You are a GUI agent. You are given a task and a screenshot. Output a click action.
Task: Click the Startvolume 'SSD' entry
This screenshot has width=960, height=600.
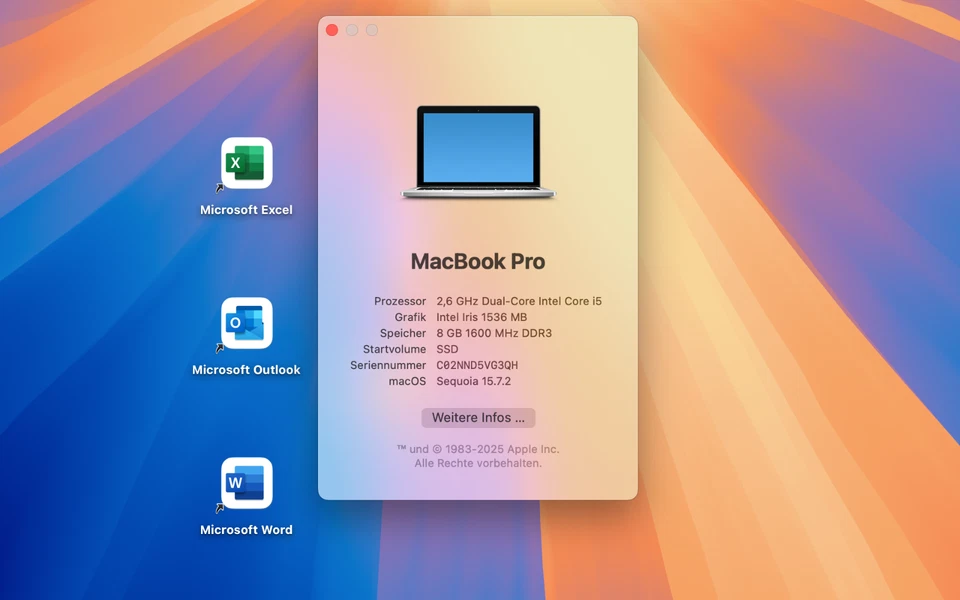(446, 349)
